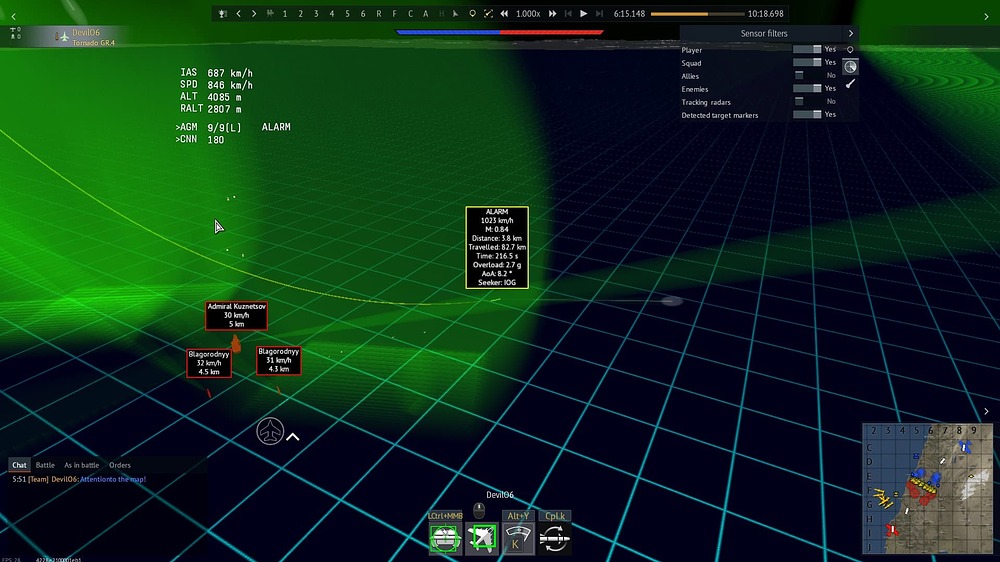Select camera view 6 in toolbar
This screenshot has width=1000, height=562.
(363, 13)
